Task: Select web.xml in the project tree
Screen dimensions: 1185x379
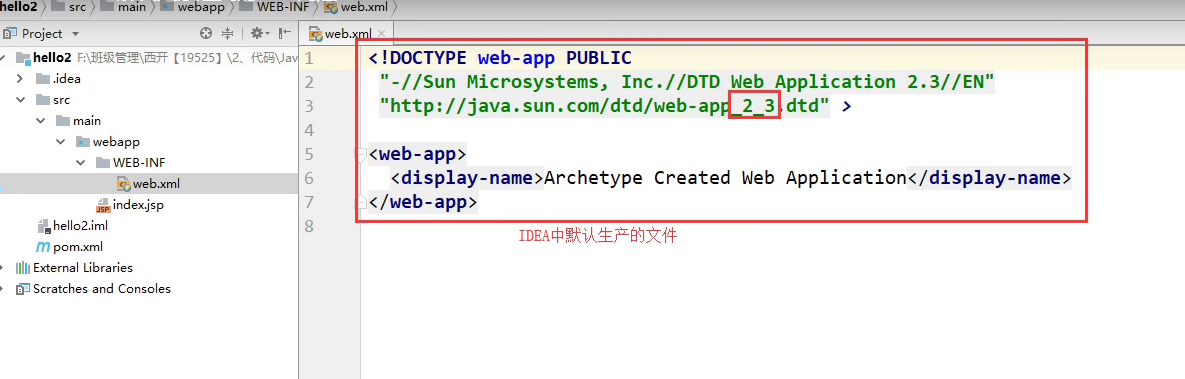Action: [x=149, y=184]
